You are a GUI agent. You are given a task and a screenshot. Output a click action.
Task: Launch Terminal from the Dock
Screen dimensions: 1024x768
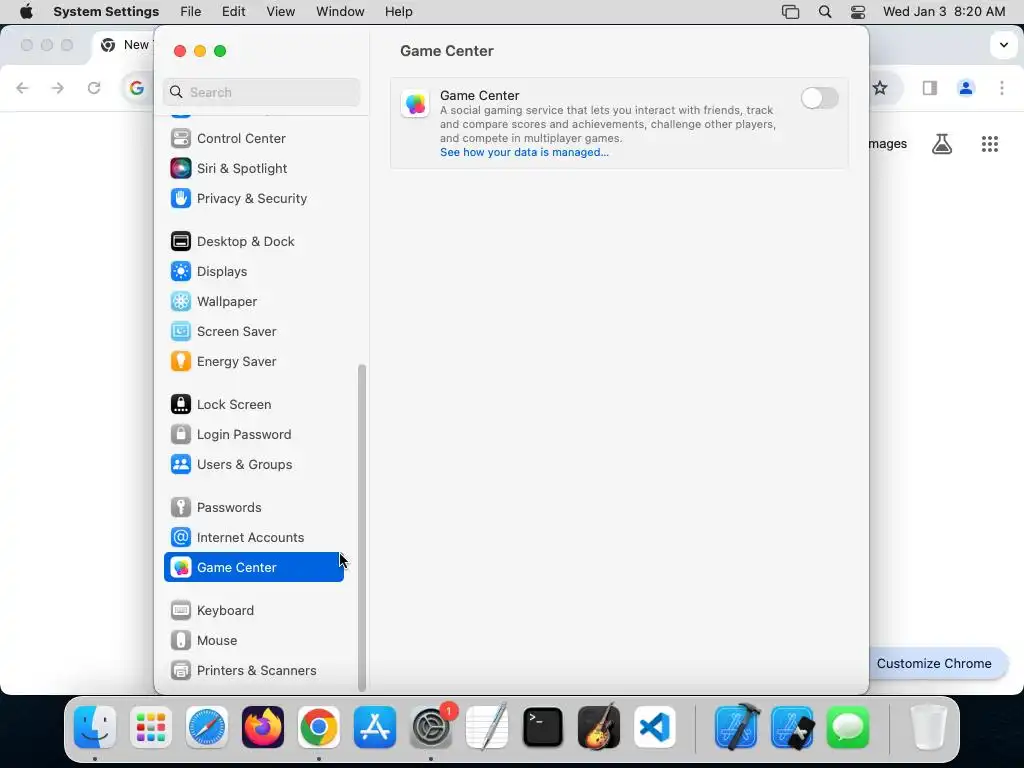[x=543, y=727]
